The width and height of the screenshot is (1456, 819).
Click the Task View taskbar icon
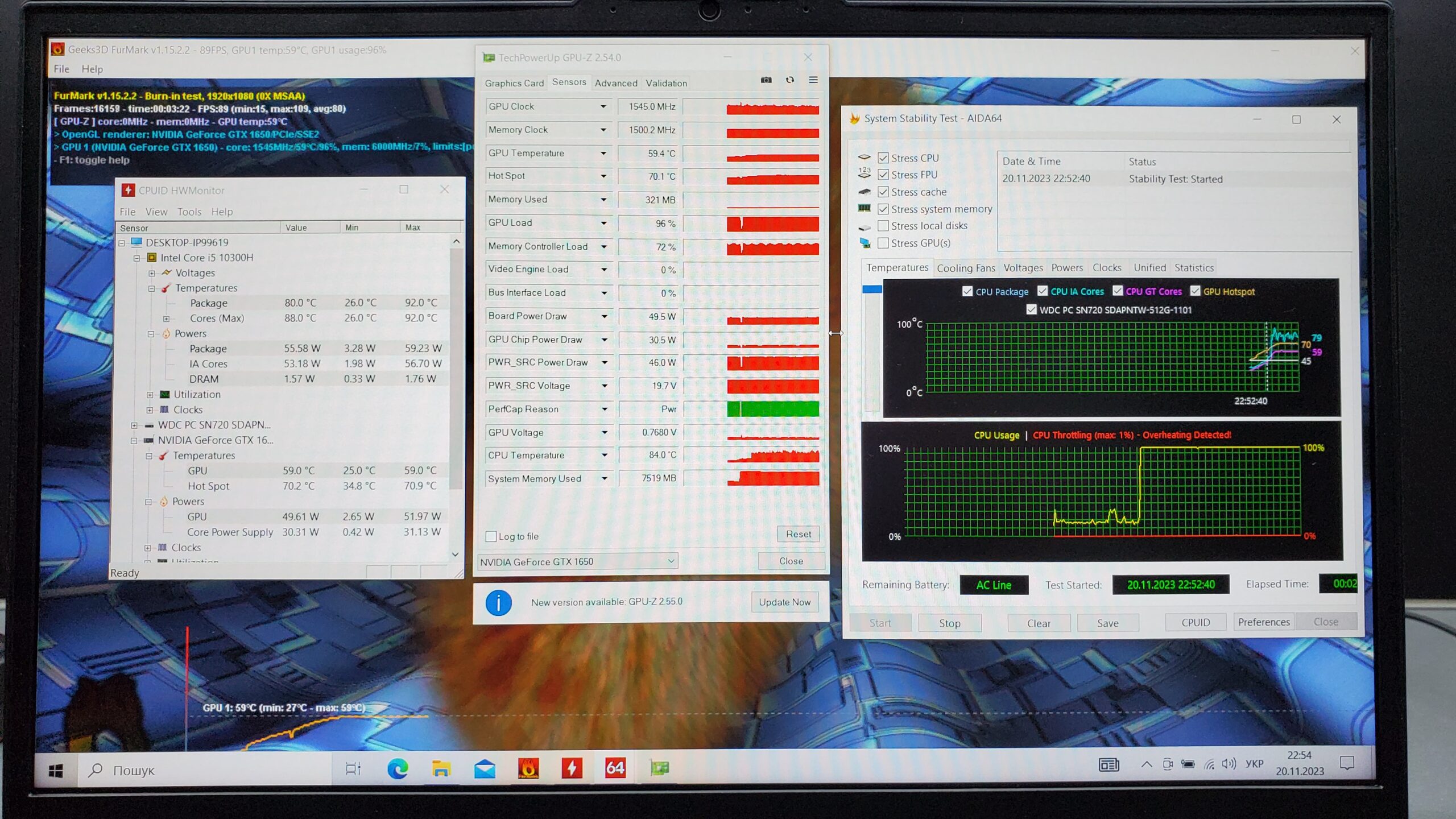[353, 769]
